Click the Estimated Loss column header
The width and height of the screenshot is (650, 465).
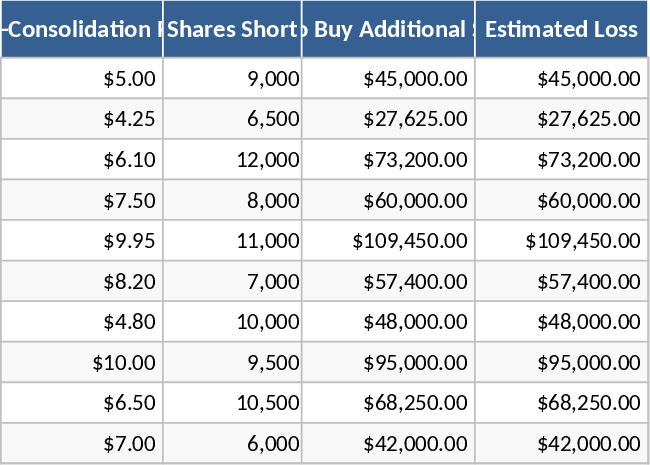pyautogui.click(x=561, y=30)
